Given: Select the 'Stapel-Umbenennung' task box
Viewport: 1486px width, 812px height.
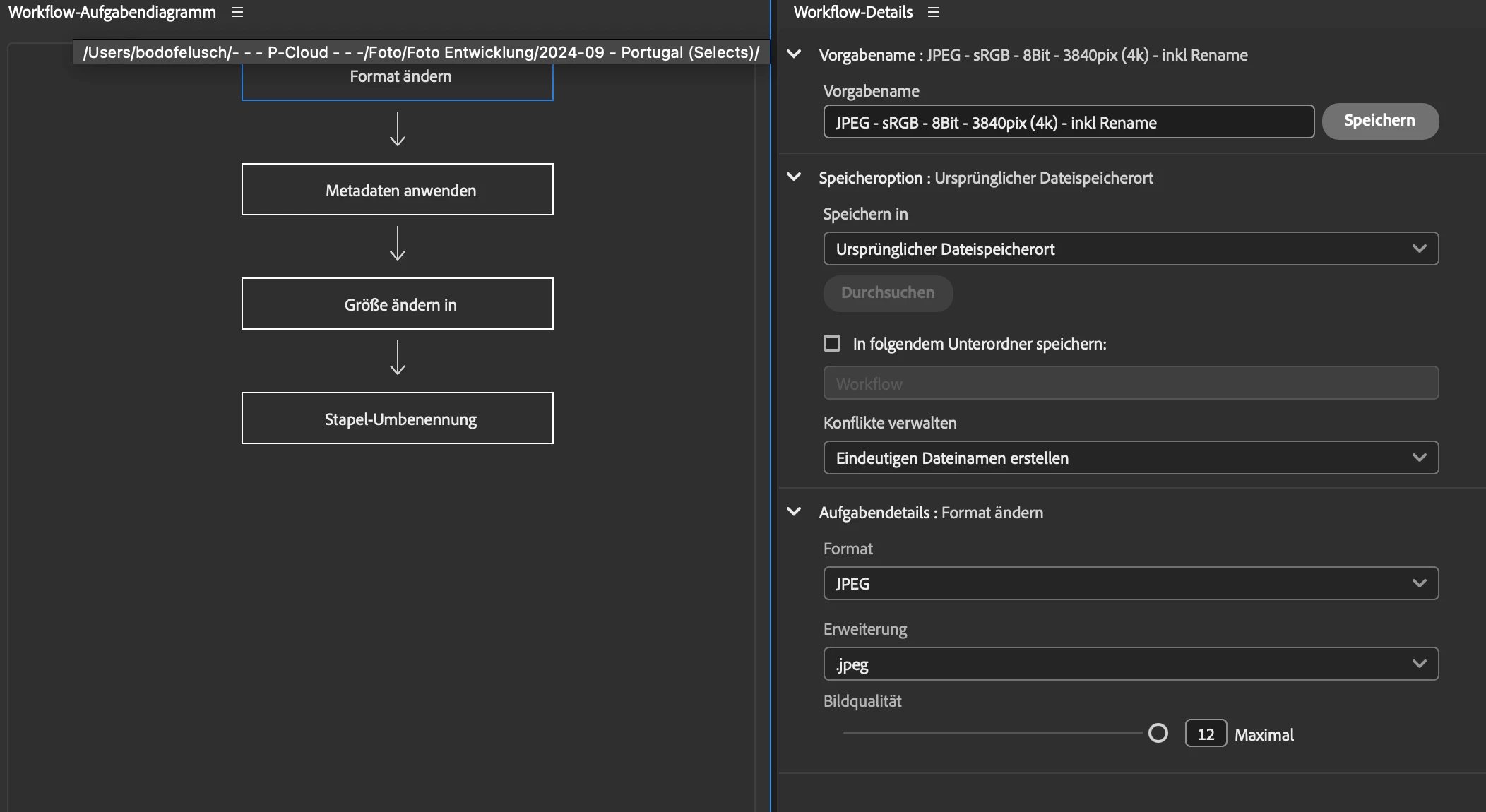Looking at the screenshot, I should coord(398,419).
